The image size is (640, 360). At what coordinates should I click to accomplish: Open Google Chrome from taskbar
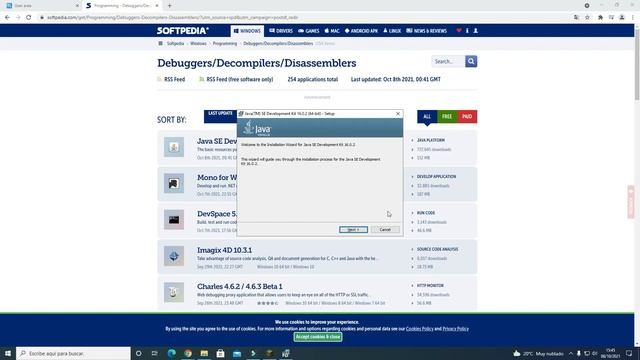coord(188,353)
